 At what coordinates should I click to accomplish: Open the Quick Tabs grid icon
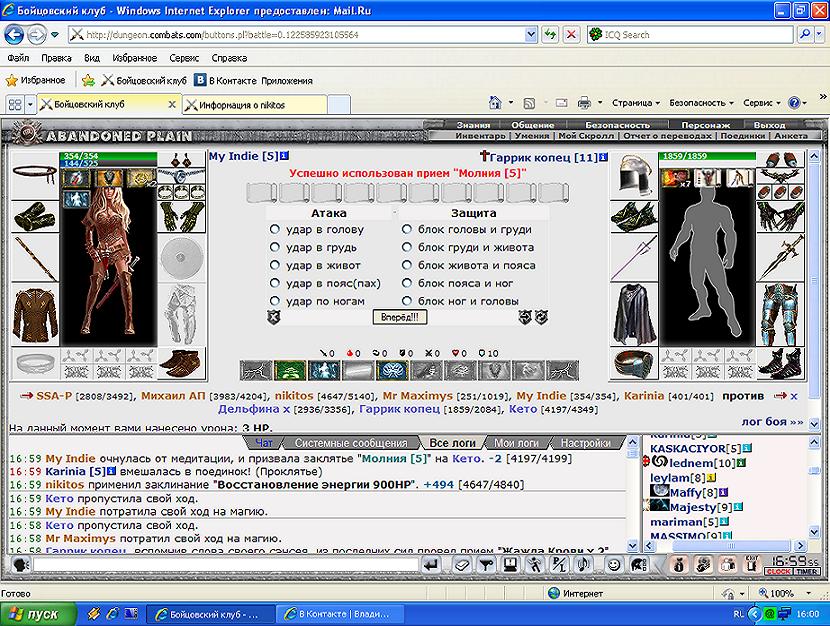tap(15, 104)
